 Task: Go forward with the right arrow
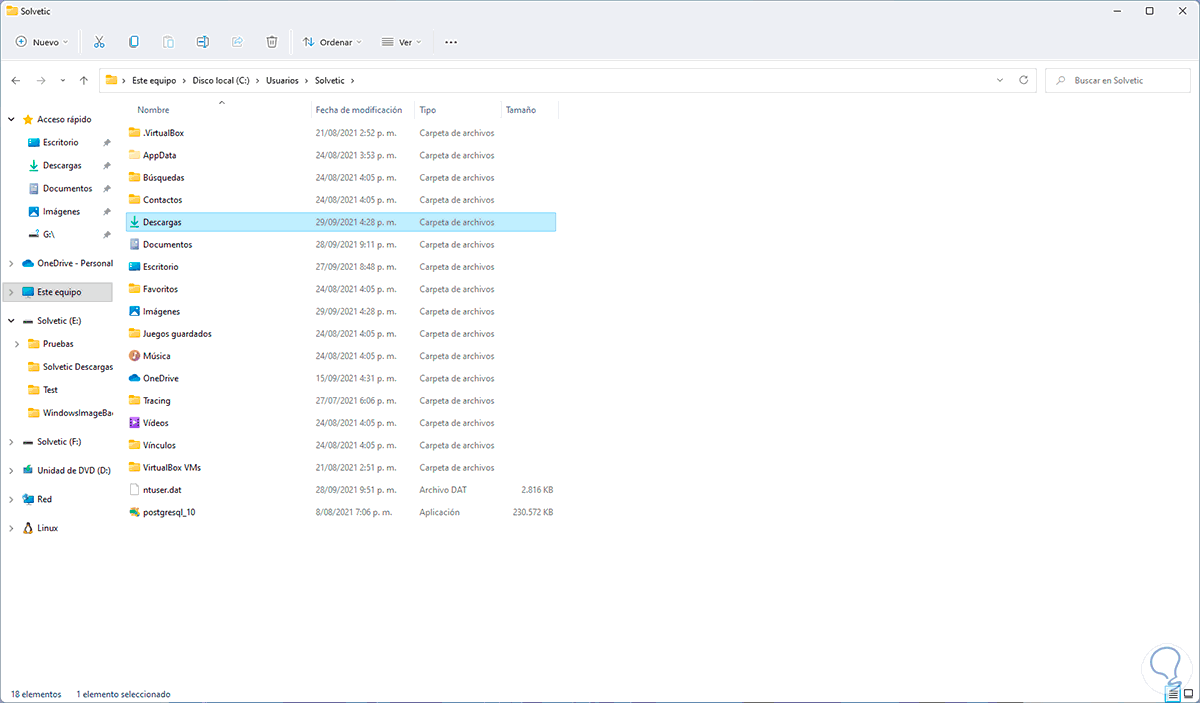(x=41, y=80)
